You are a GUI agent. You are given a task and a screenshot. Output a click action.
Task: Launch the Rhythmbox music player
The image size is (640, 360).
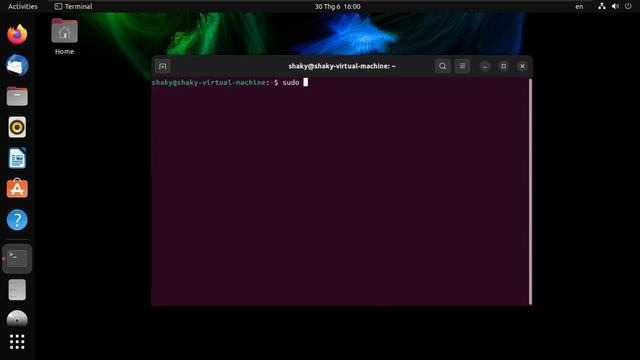(17, 127)
